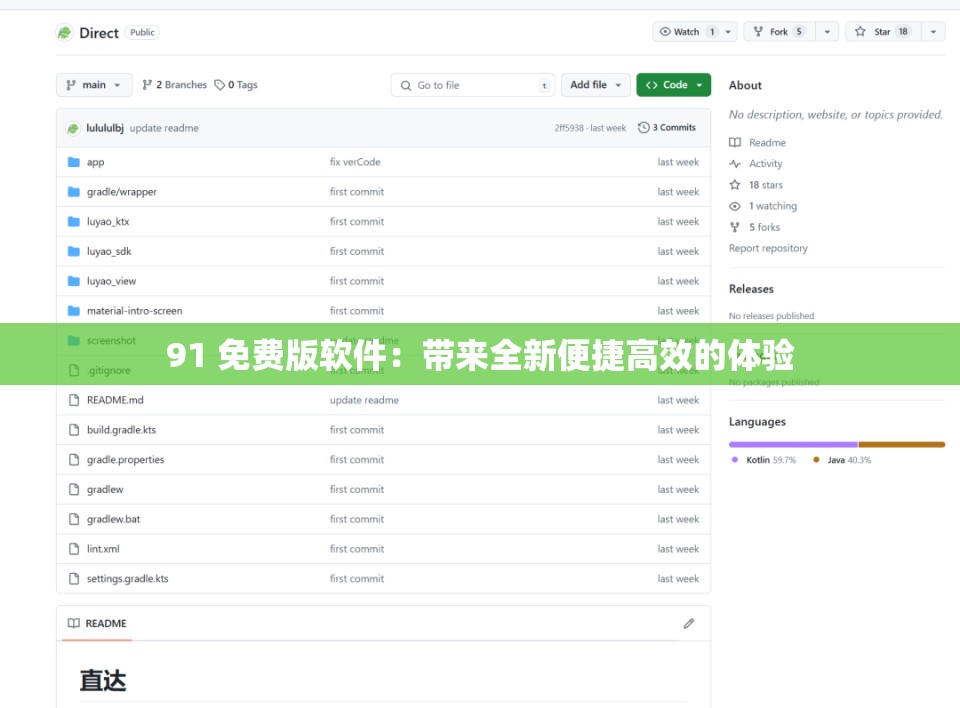Click the Direct repository avatar icon
The width and height of the screenshot is (960, 708).
coord(64,32)
